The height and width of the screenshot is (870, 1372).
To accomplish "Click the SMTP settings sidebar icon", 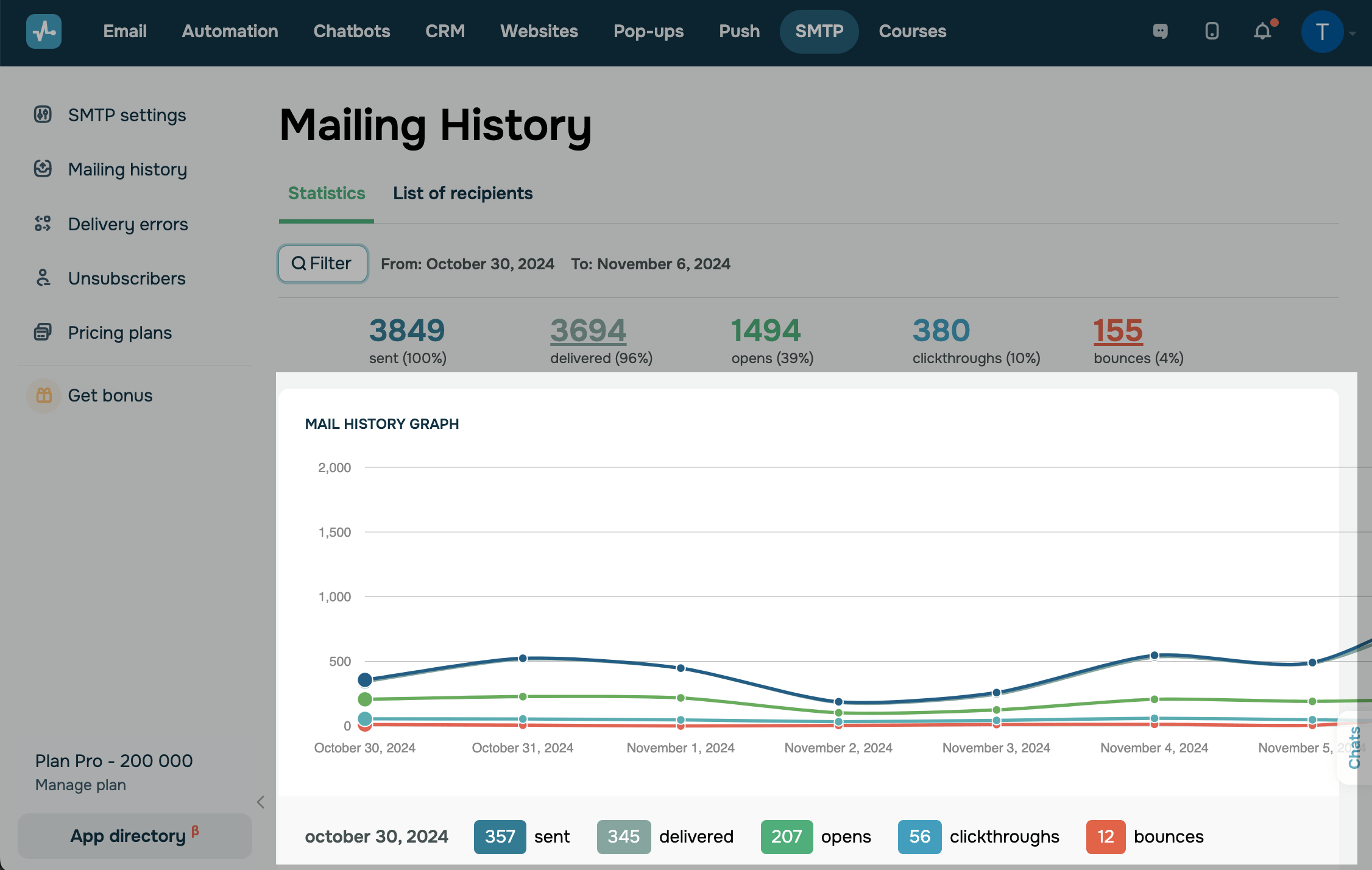I will point(43,115).
